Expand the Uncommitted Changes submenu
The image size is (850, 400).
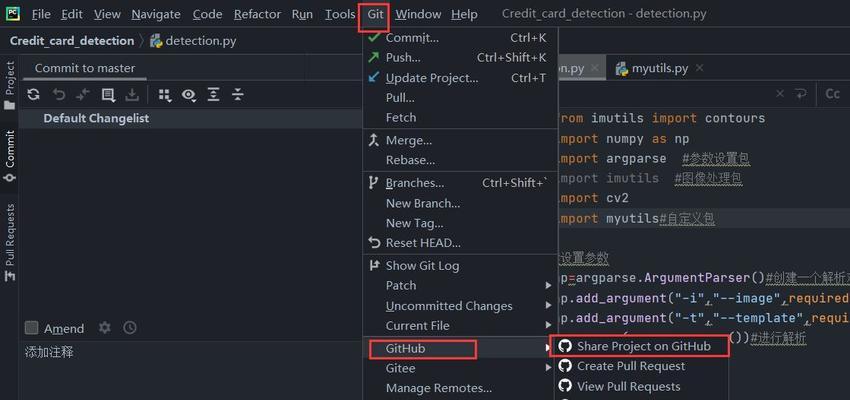tap(548, 306)
